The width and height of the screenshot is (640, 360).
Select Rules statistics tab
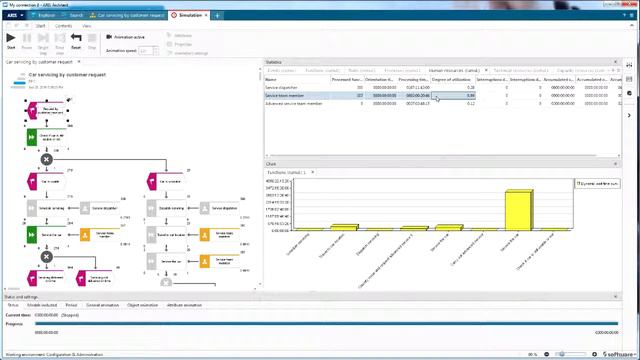[x=362, y=71]
